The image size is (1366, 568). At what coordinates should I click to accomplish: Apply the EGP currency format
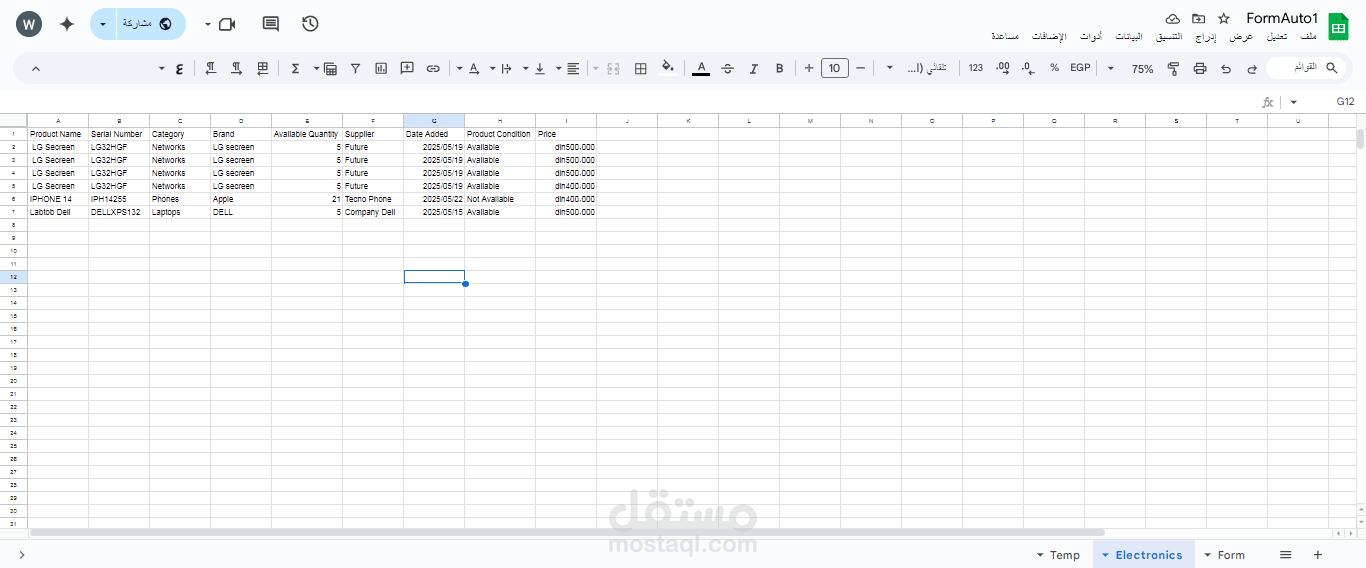pos(1080,68)
